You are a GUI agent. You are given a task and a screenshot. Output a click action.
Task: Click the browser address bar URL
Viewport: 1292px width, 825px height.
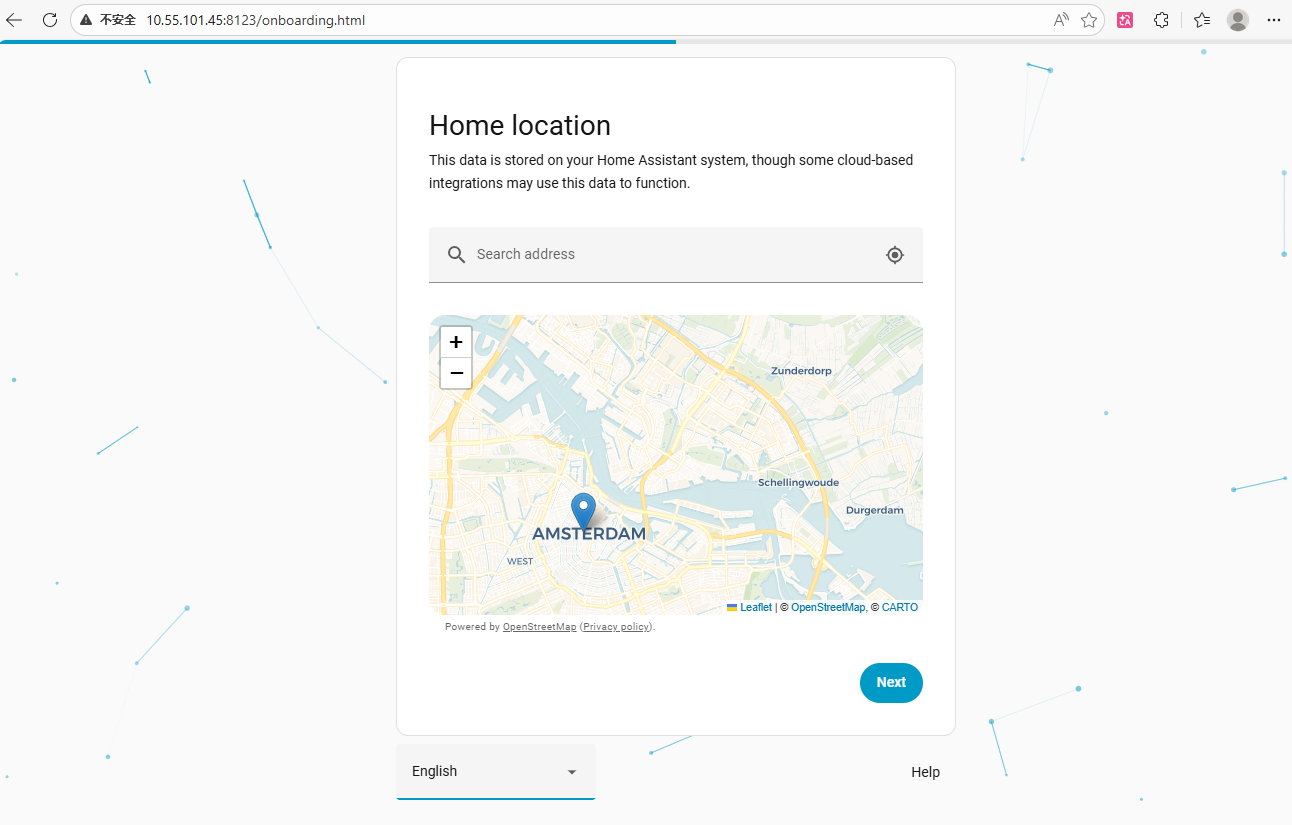pos(255,20)
